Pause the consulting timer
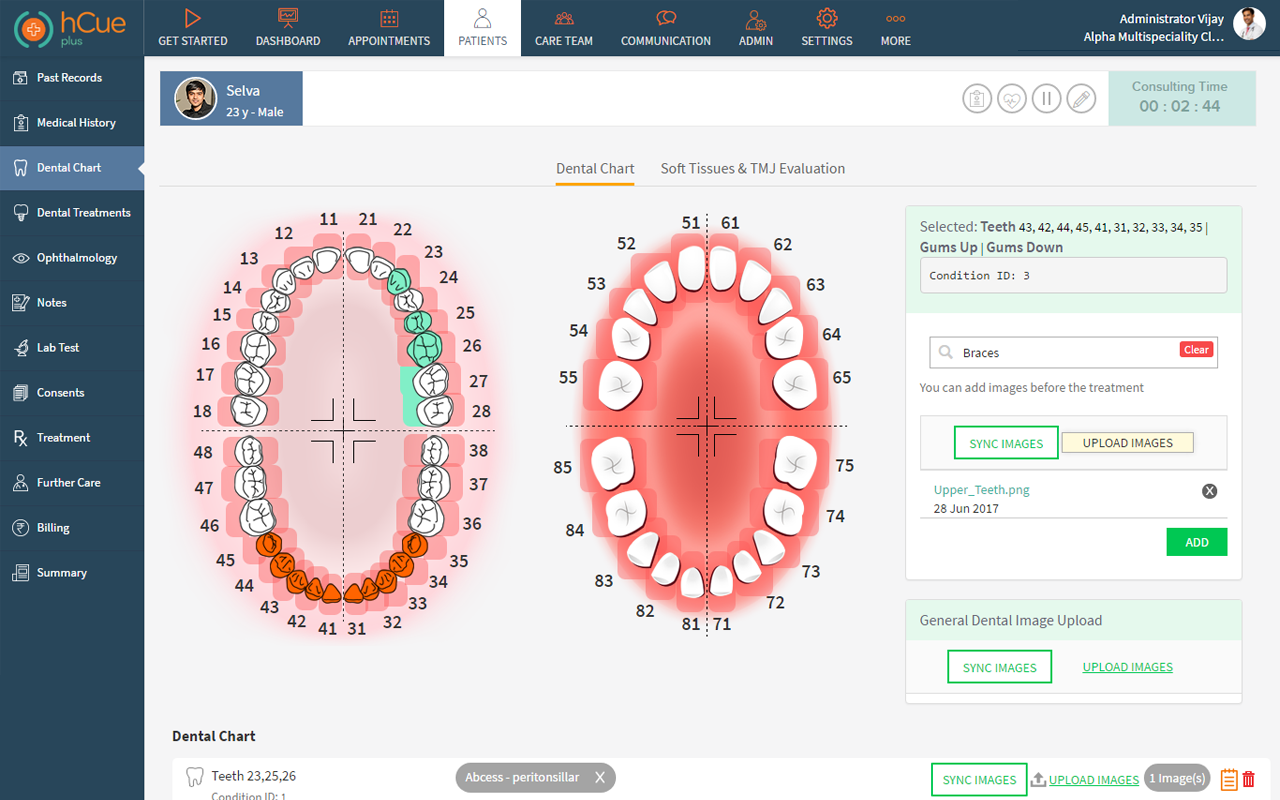Viewport: 1280px width, 800px height. pos(1046,99)
